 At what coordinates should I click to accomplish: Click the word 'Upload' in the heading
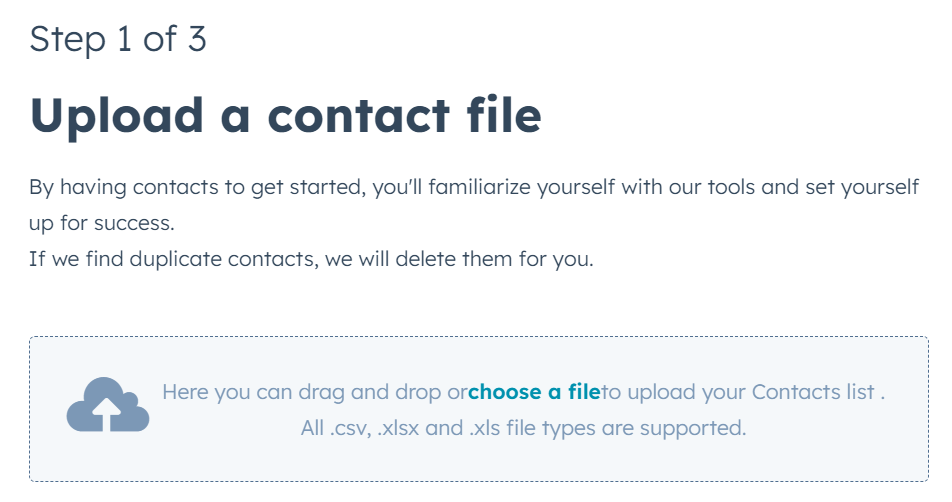[116, 115]
